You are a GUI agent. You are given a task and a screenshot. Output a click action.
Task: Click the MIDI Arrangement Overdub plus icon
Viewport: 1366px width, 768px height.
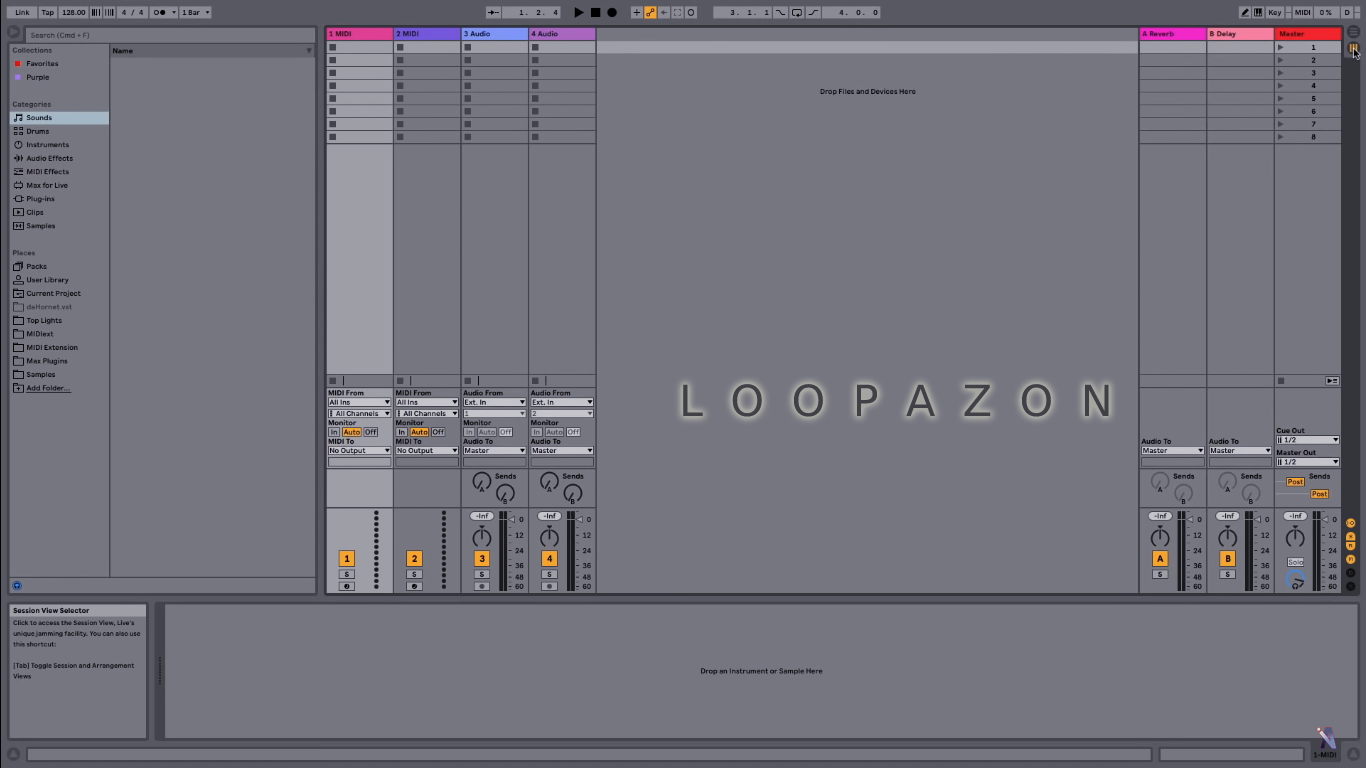tap(637, 12)
